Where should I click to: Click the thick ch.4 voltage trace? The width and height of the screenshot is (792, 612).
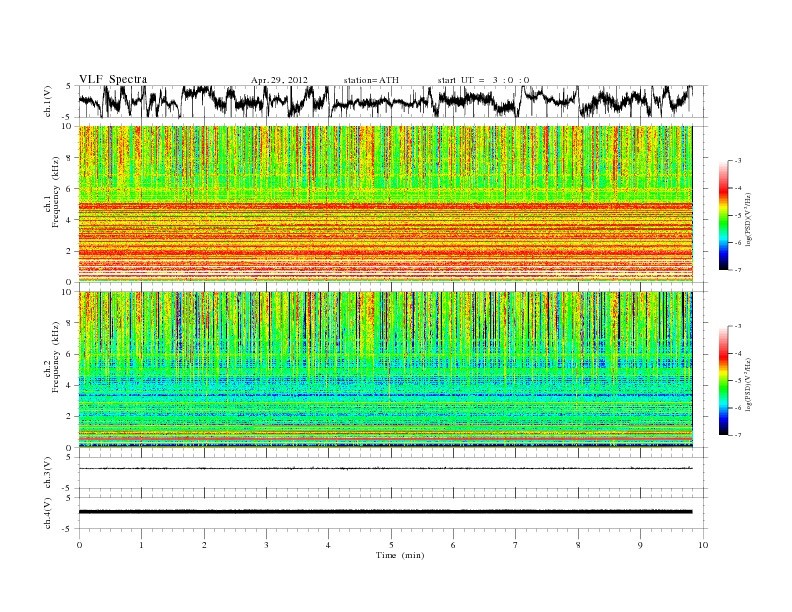coord(385,512)
